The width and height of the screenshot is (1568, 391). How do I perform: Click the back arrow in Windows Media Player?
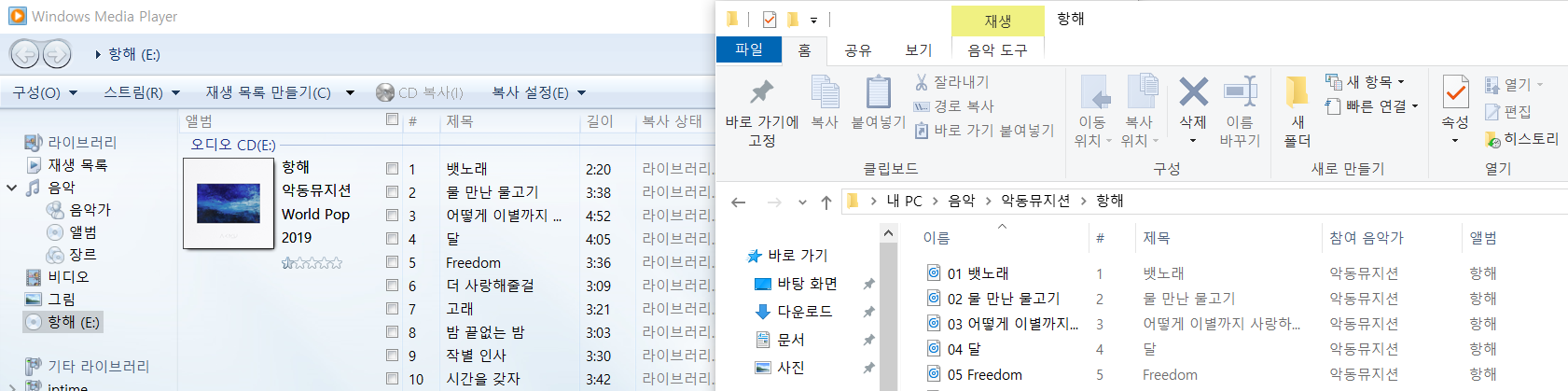pos(25,54)
